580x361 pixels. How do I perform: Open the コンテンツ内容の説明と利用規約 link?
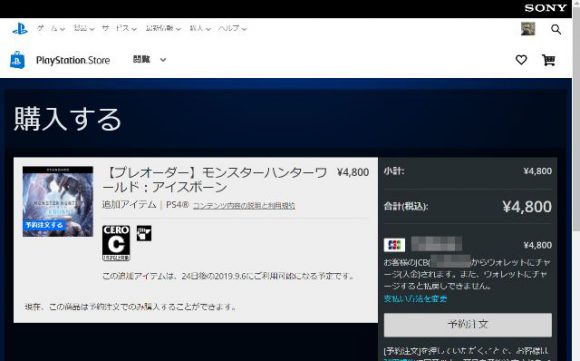click(244, 206)
